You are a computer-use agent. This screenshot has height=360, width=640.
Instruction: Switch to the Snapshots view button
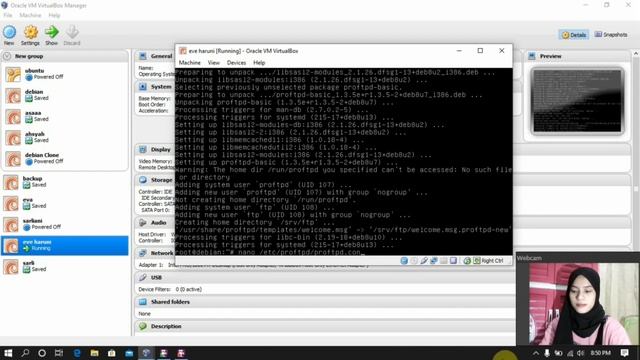click(611, 35)
